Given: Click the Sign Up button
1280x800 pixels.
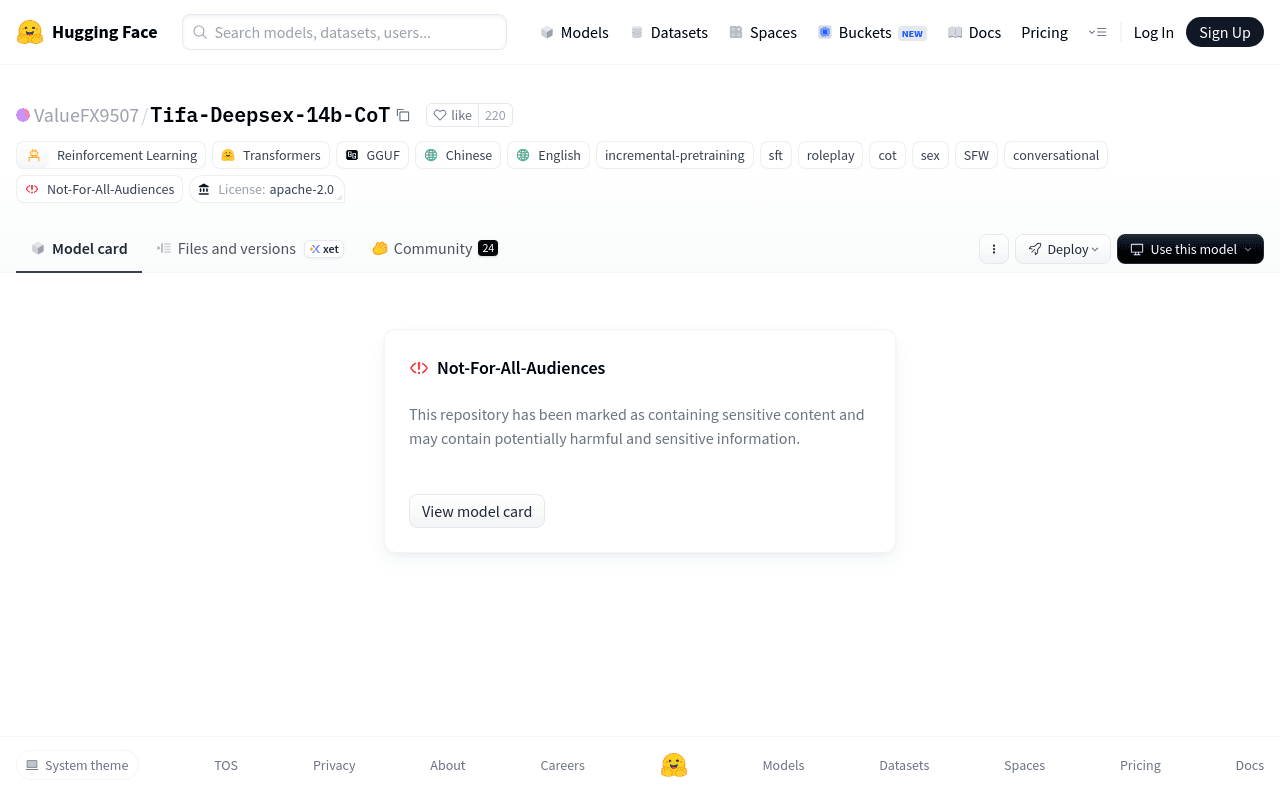Looking at the screenshot, I should [1225, 32].
